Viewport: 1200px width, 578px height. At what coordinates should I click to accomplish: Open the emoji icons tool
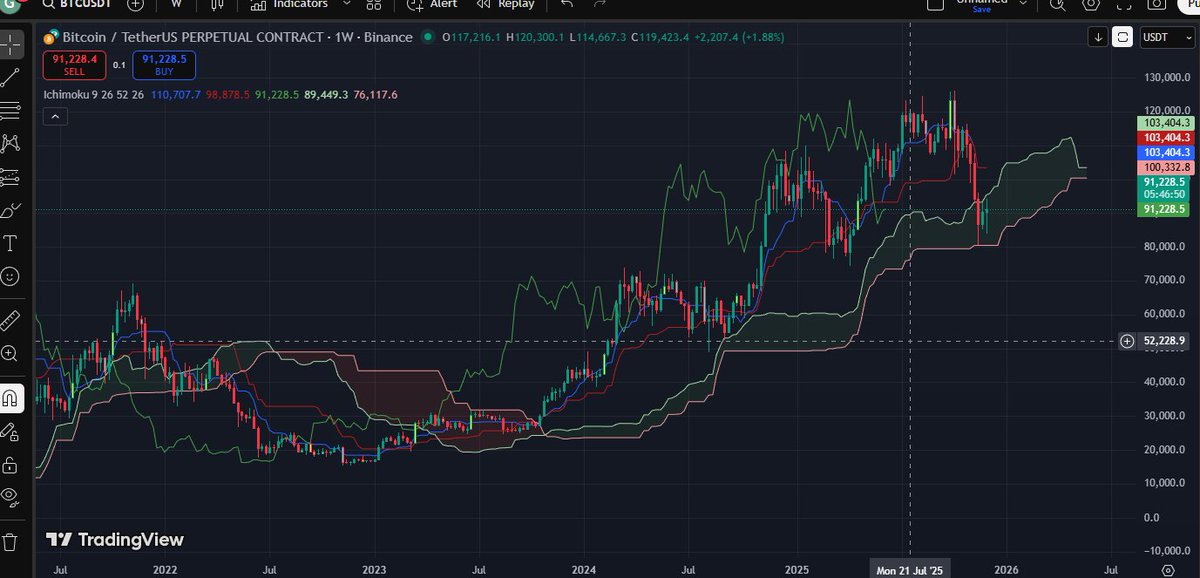click(11, 276)
